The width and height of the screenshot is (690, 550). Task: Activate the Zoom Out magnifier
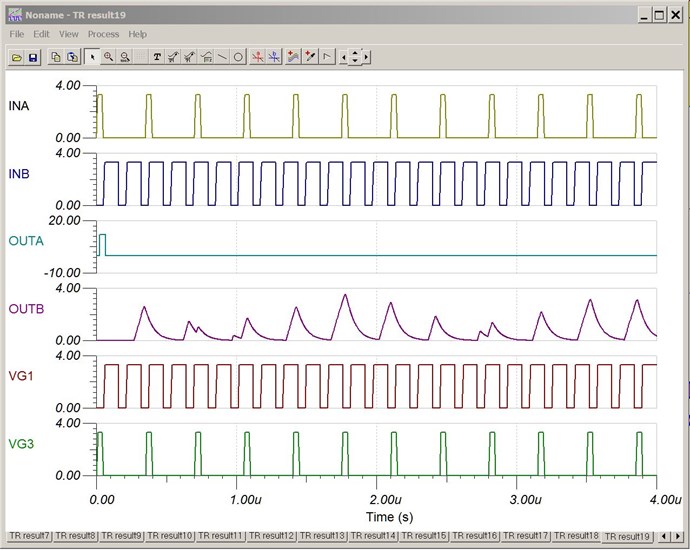point(125,57)
